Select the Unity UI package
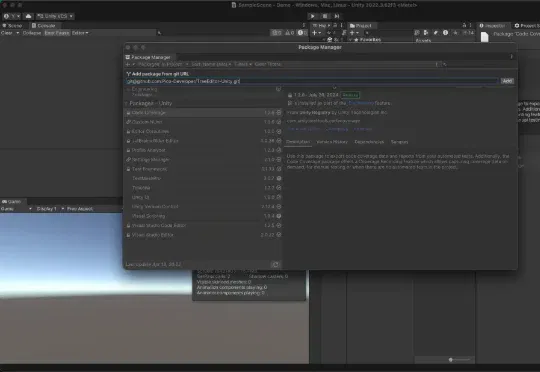This screenshot has height=372, width=540. coord(204,197)
